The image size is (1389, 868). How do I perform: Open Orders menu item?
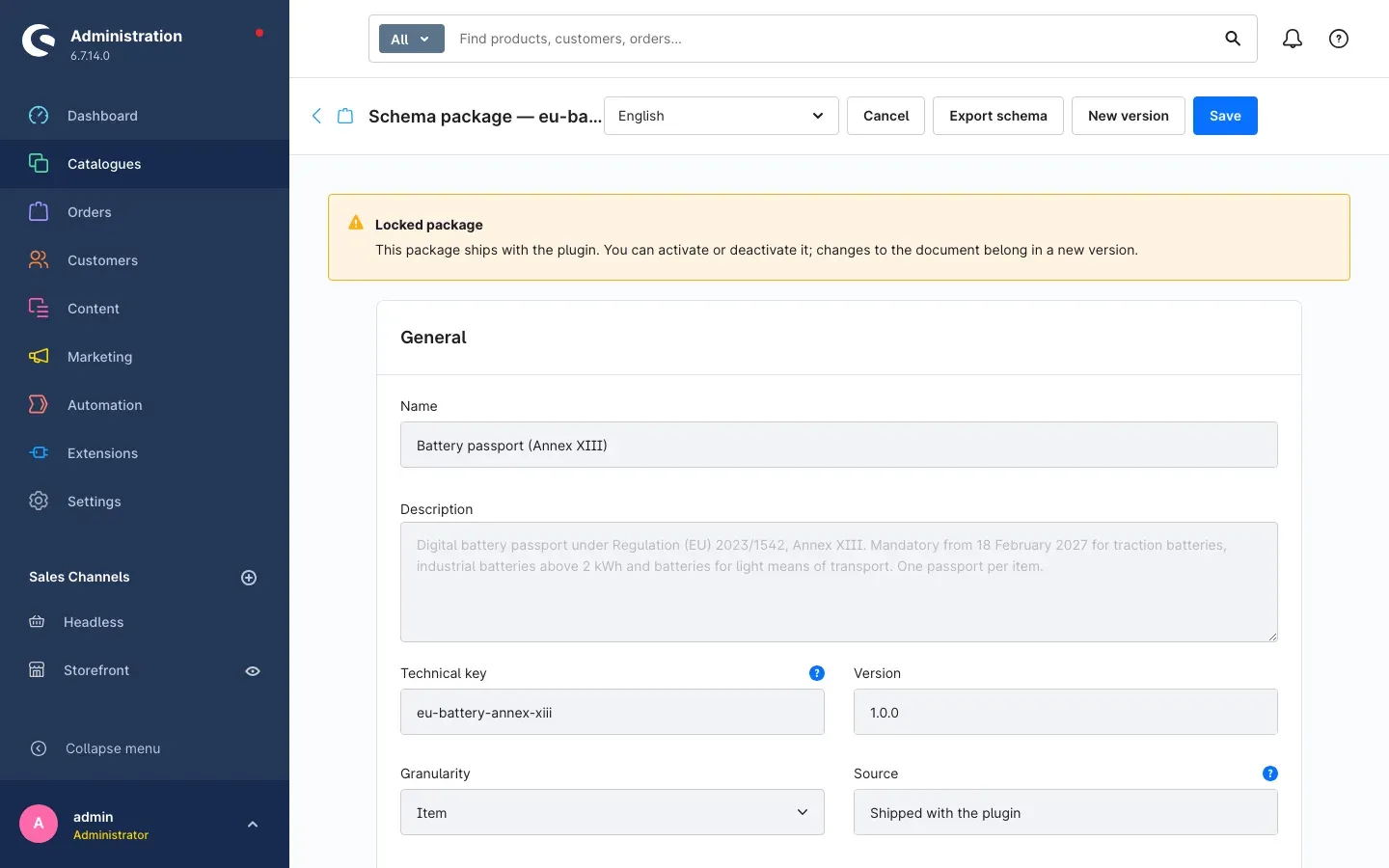point(145,212)
